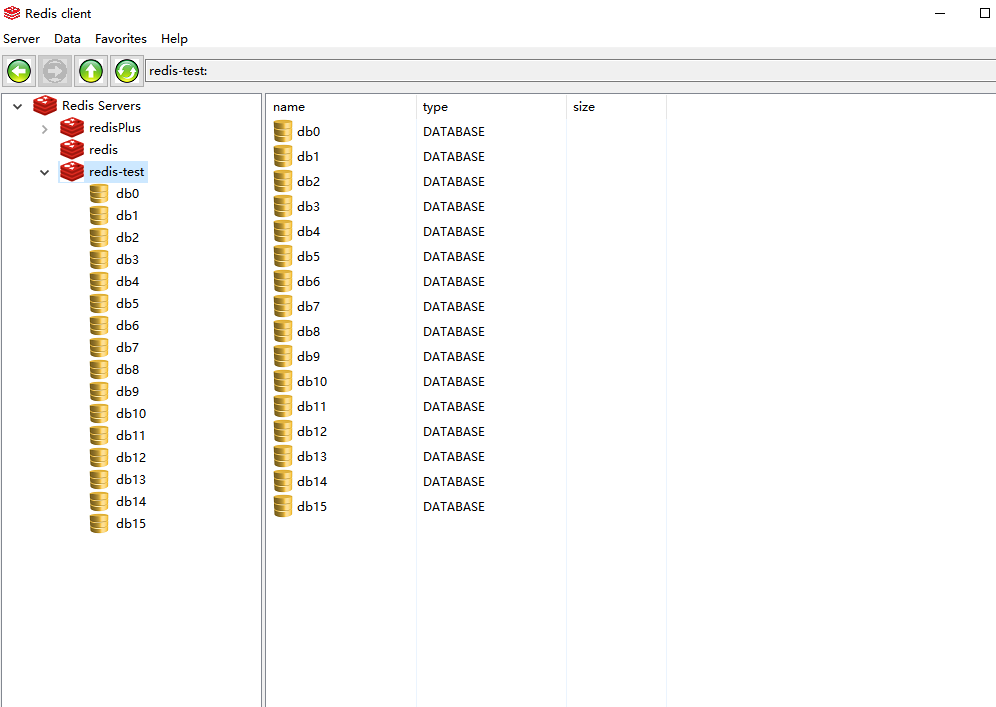Click the db7 database icon in list
This screenshot has height=707, width=996.
283,306
